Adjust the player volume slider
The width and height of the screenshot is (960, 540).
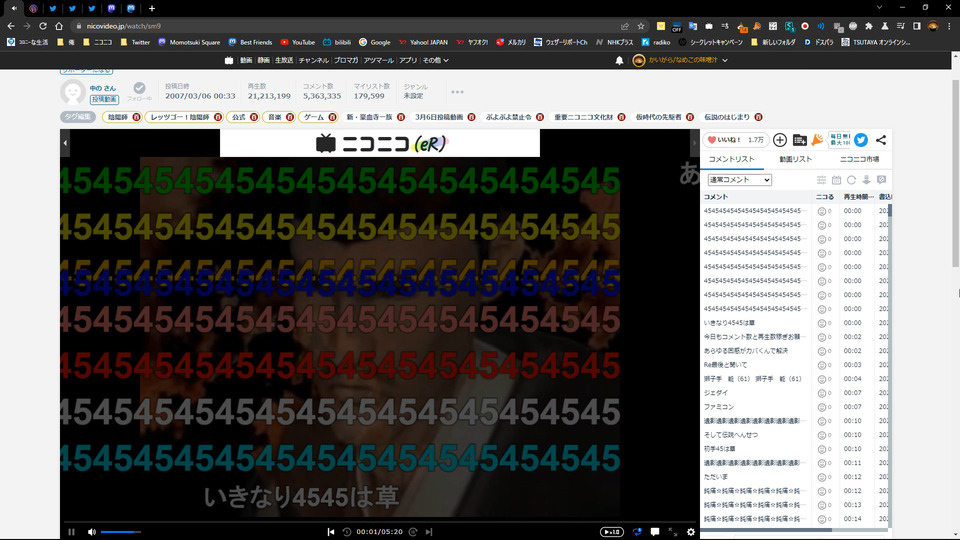click(121, 532)
